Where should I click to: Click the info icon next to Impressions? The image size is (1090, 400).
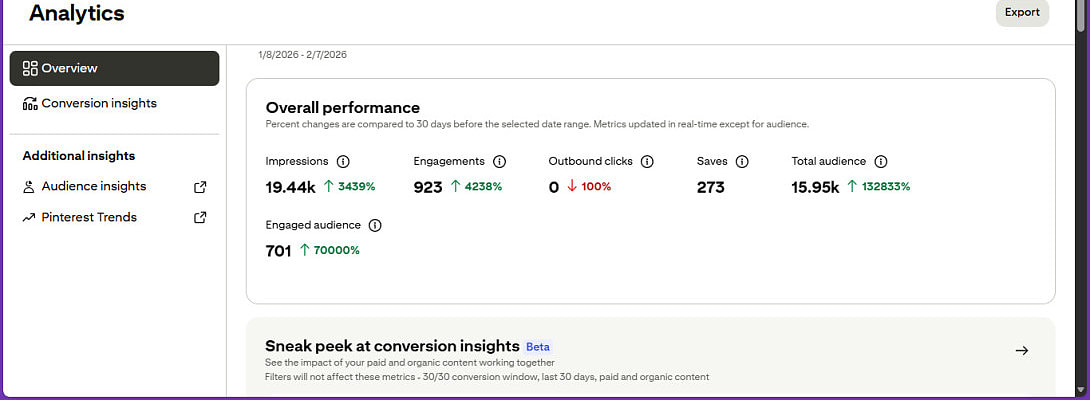point(343,161)
